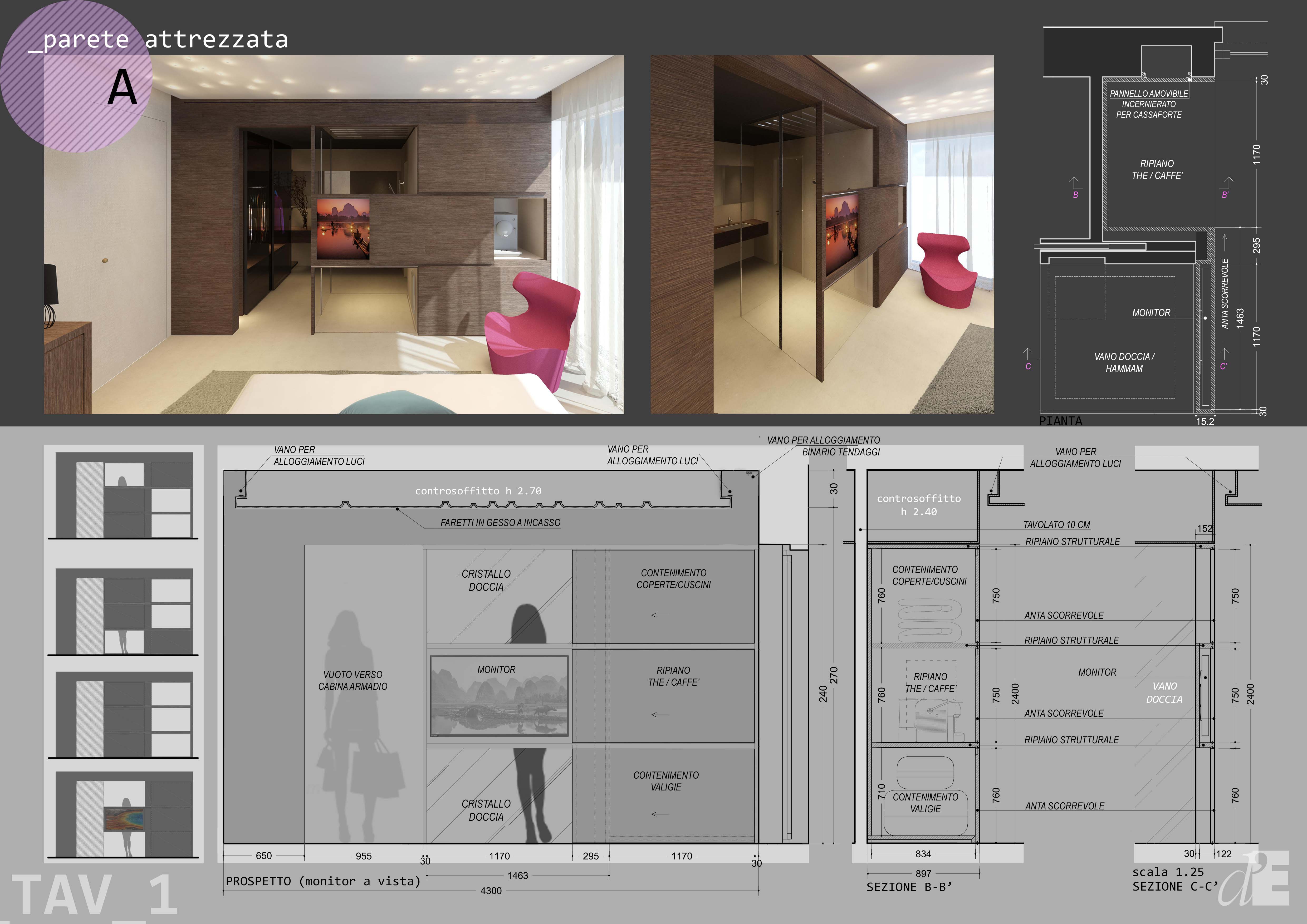
Task: Select the second elevation configuration thumbnail
Action: tap(124, 612)
